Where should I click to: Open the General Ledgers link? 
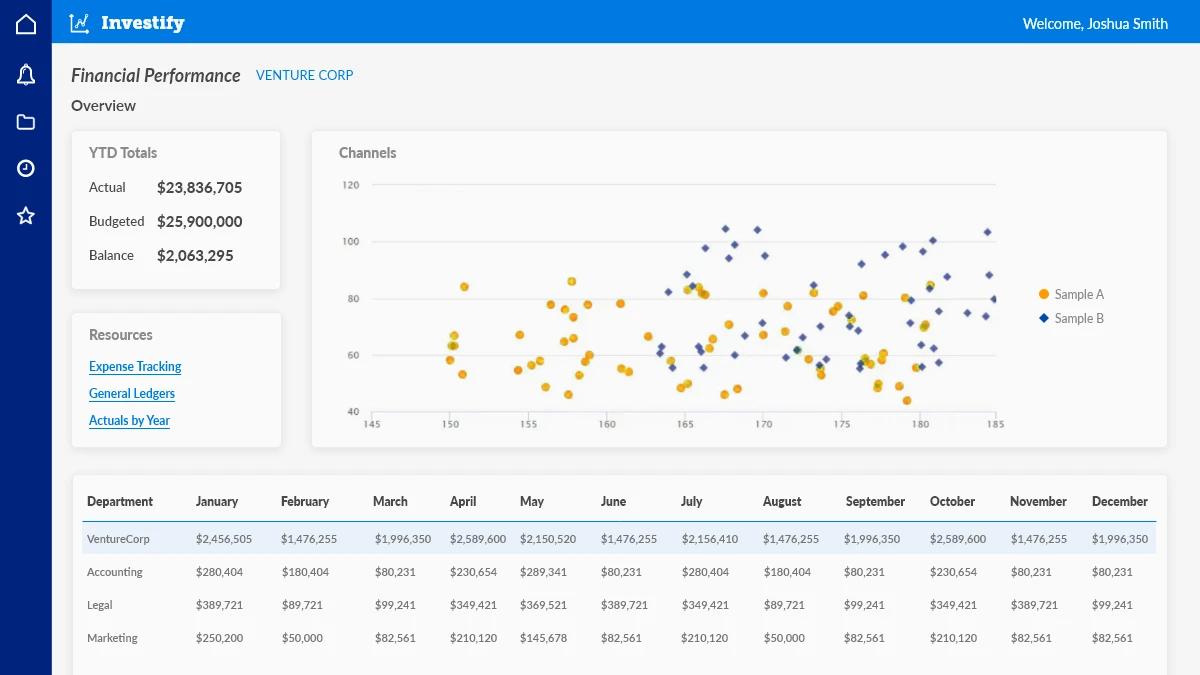click(132, 393)
